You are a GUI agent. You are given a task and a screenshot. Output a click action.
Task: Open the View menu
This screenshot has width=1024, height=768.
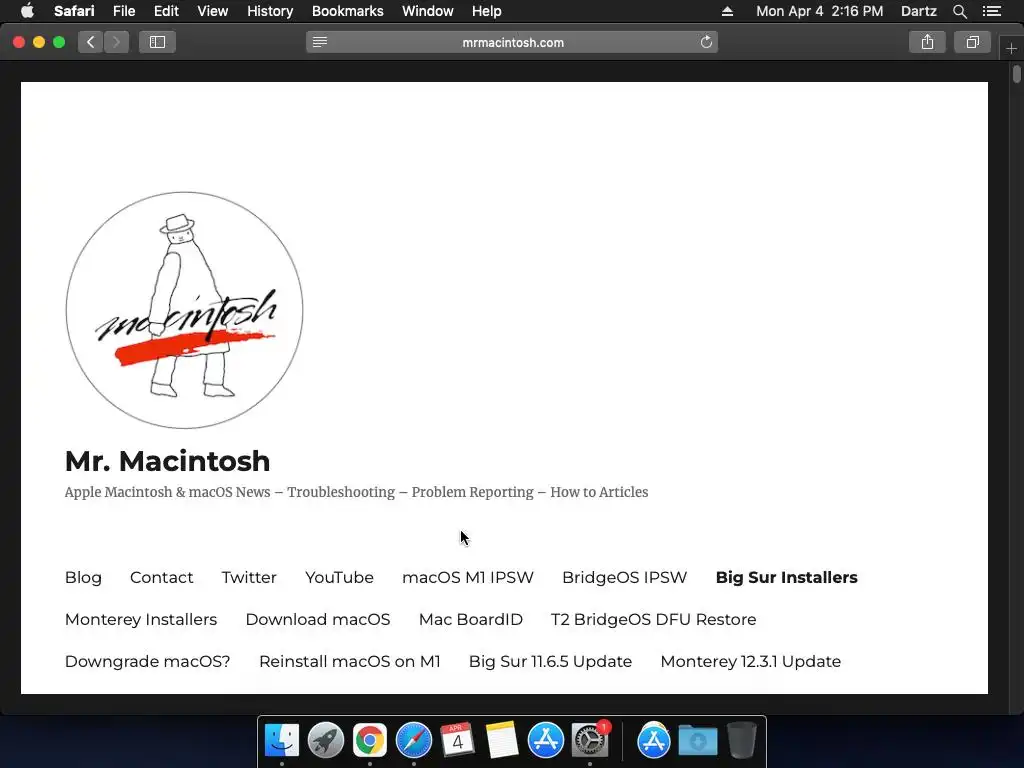[x=212, y=11]
